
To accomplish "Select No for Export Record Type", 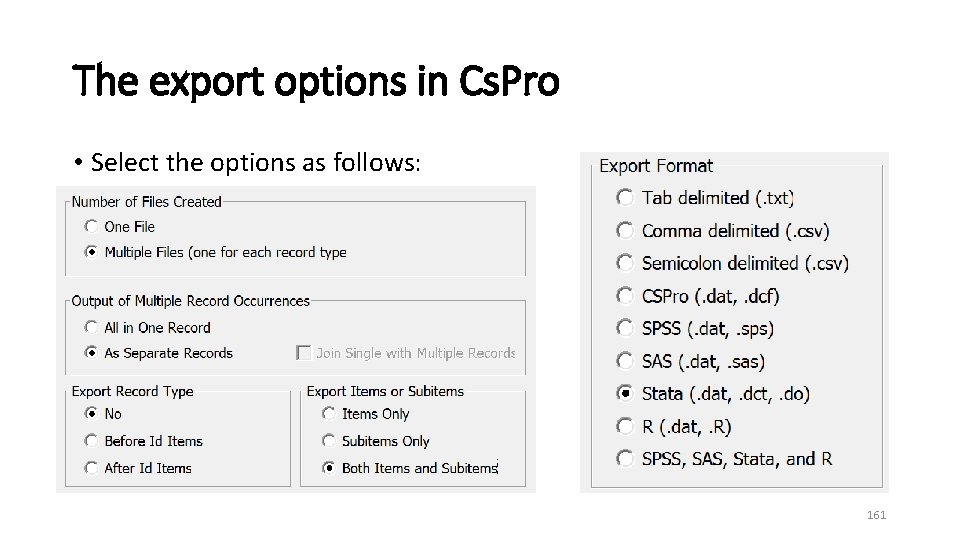I will click(x=92, y=414).
